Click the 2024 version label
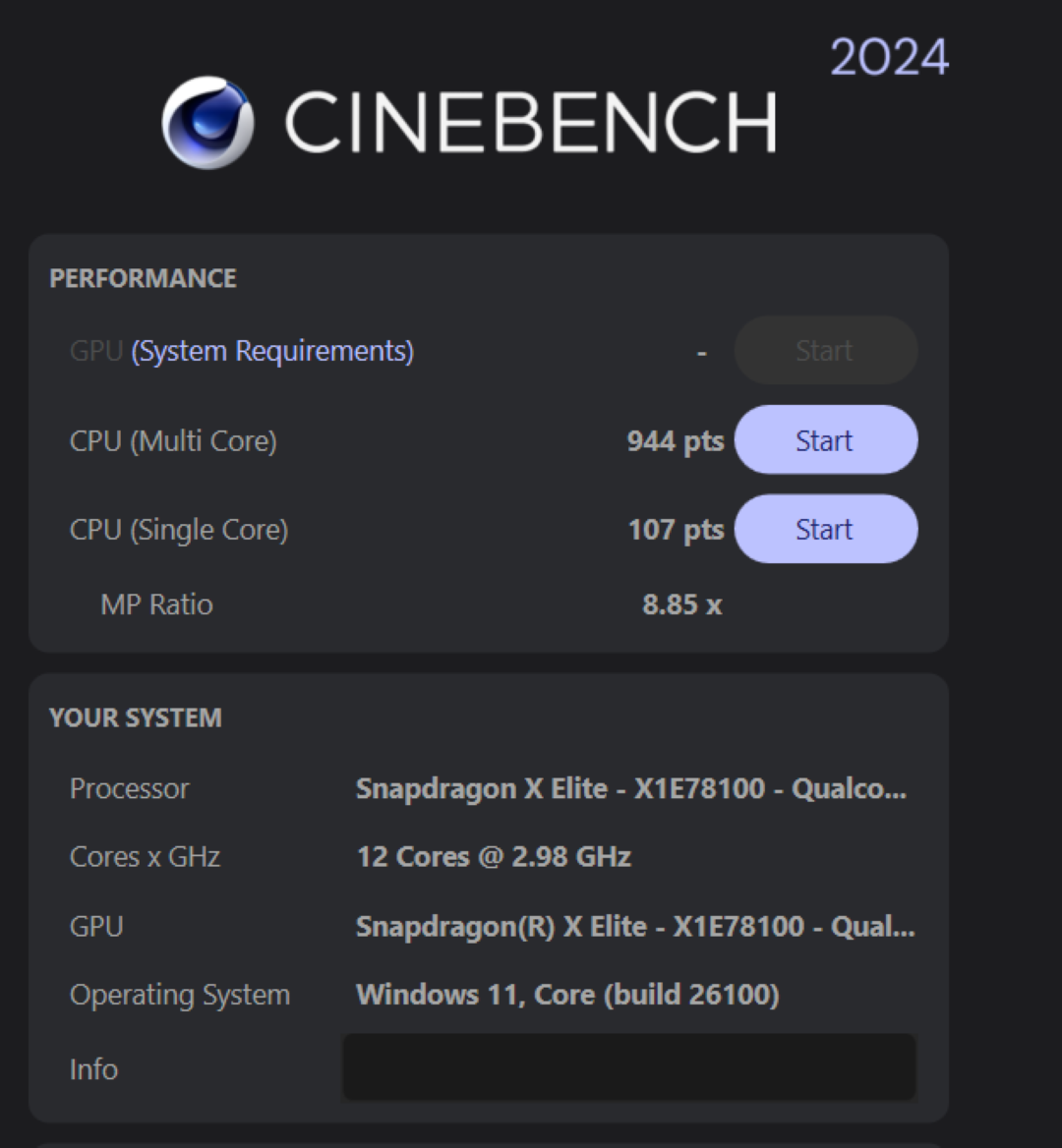 [889, 57]
